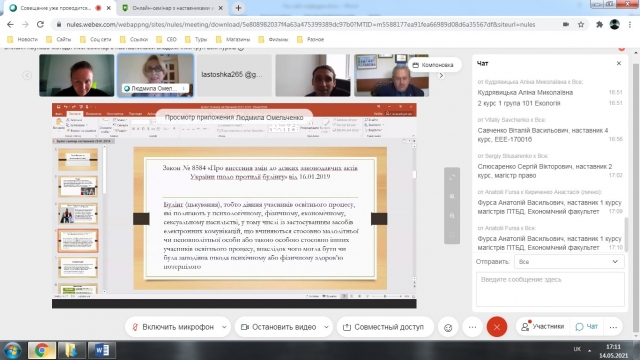This screenshot has width=640, height=360.
Task: Expand video options arrow
Action: pos(326,327)
